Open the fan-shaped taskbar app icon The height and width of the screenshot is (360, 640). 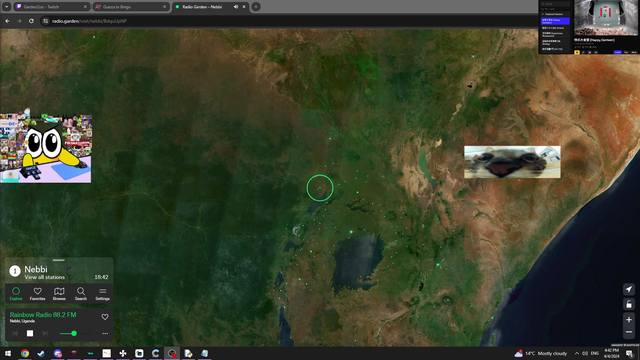coord(123,353)
